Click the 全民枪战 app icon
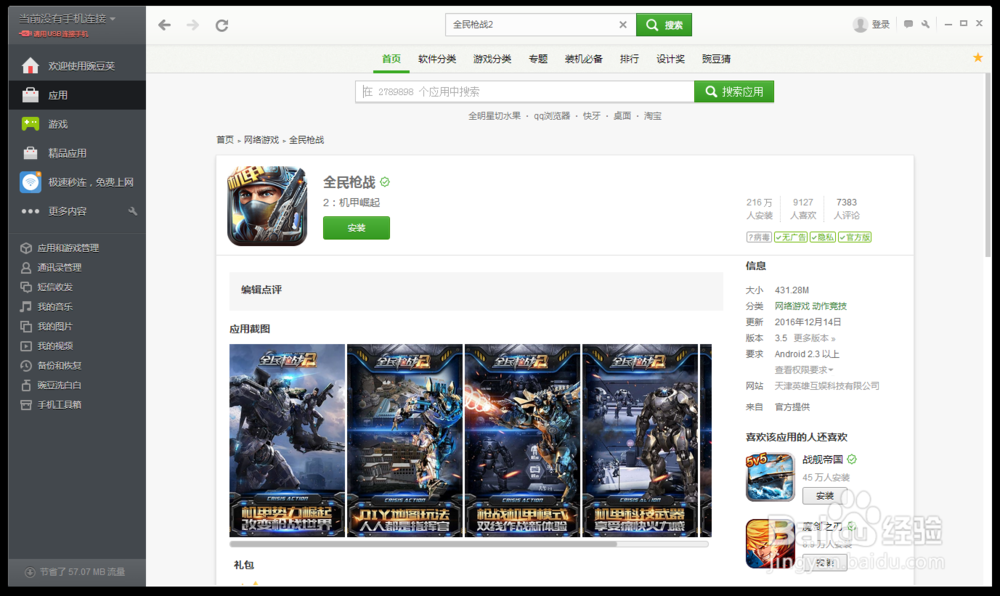This screenshot has height=596, width=1000. (267, 206)
